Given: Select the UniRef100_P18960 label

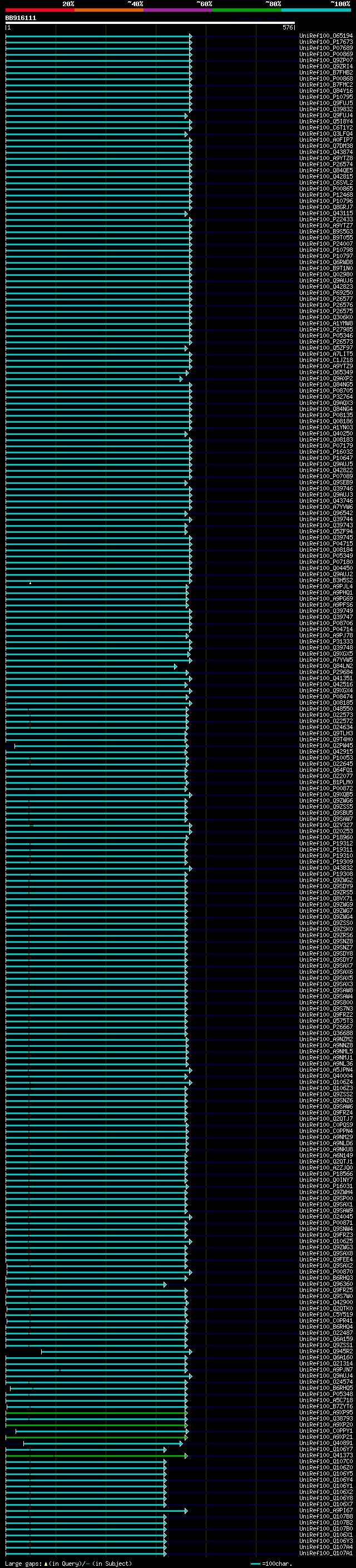Looking at the screenshot, I should pos(326,838).
